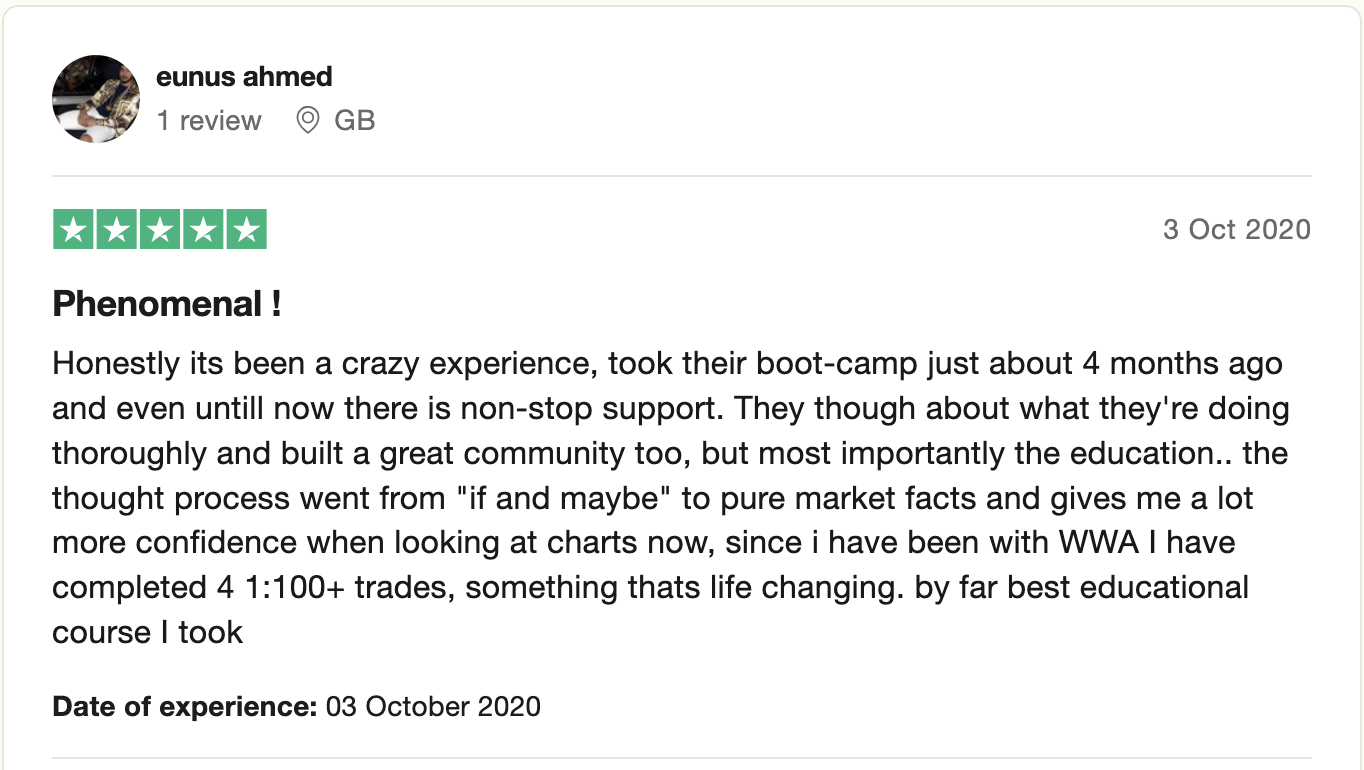Click the fifth green rating star
The width and height of the screenshot is (1364, 770).
pyautogui.click(x=246, y=229)
